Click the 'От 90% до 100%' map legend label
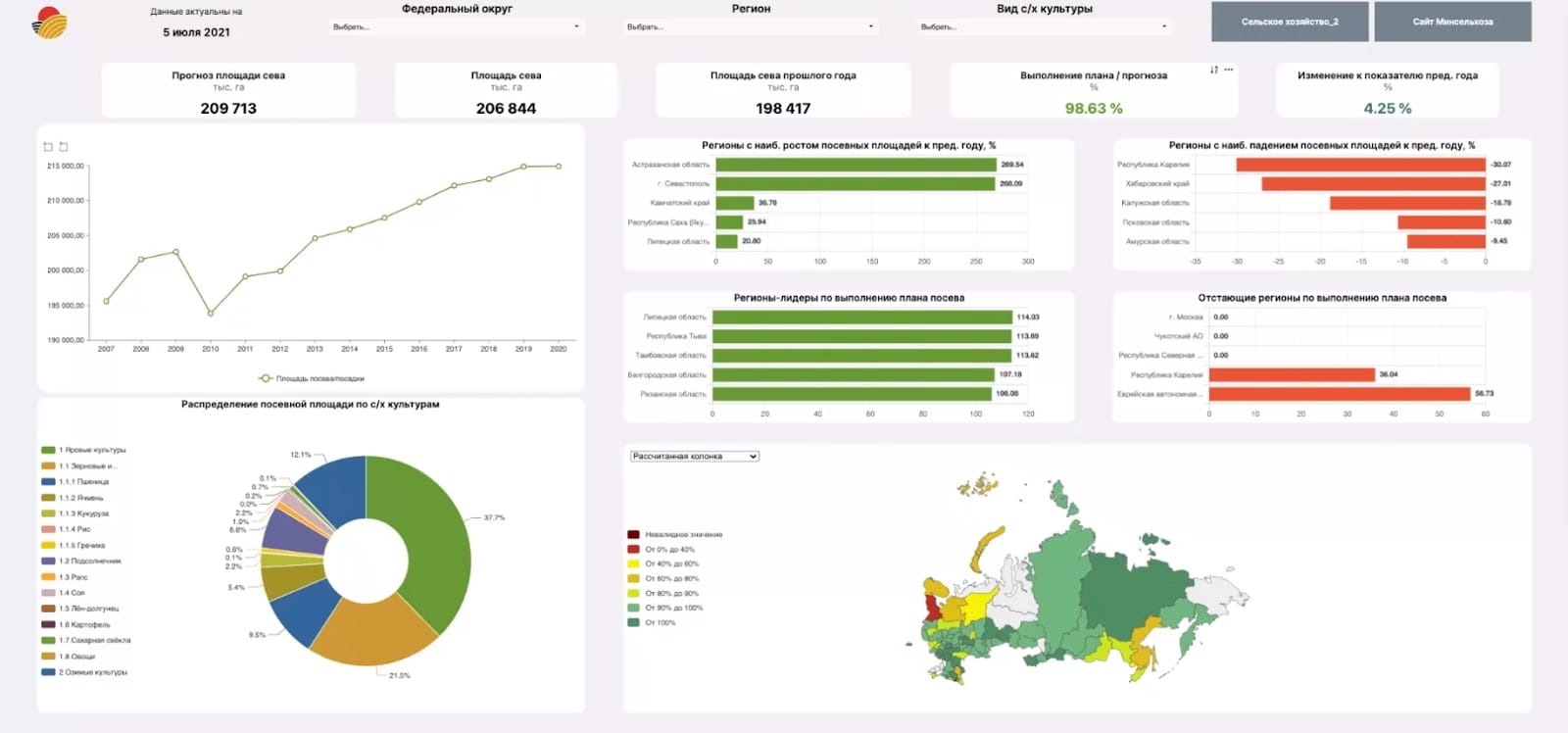This screenshot has width=1568, height=733. 674,608
